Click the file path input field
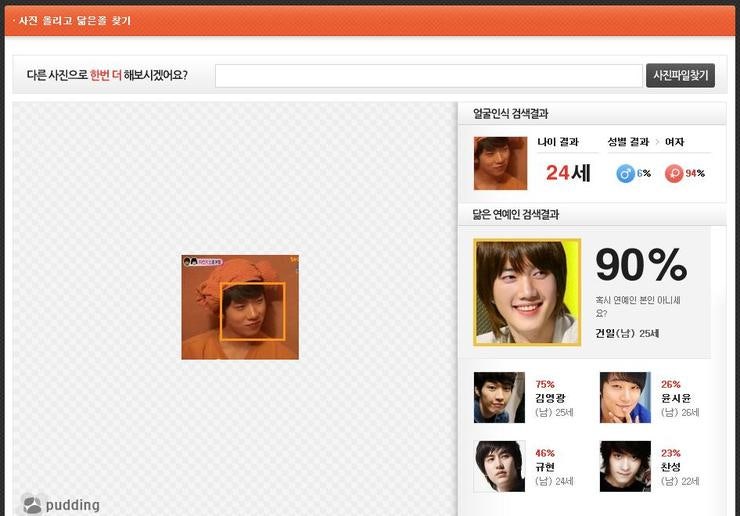The width and height of the screenshot is (740, 516). pyautogui.click(x=428, y=76)
